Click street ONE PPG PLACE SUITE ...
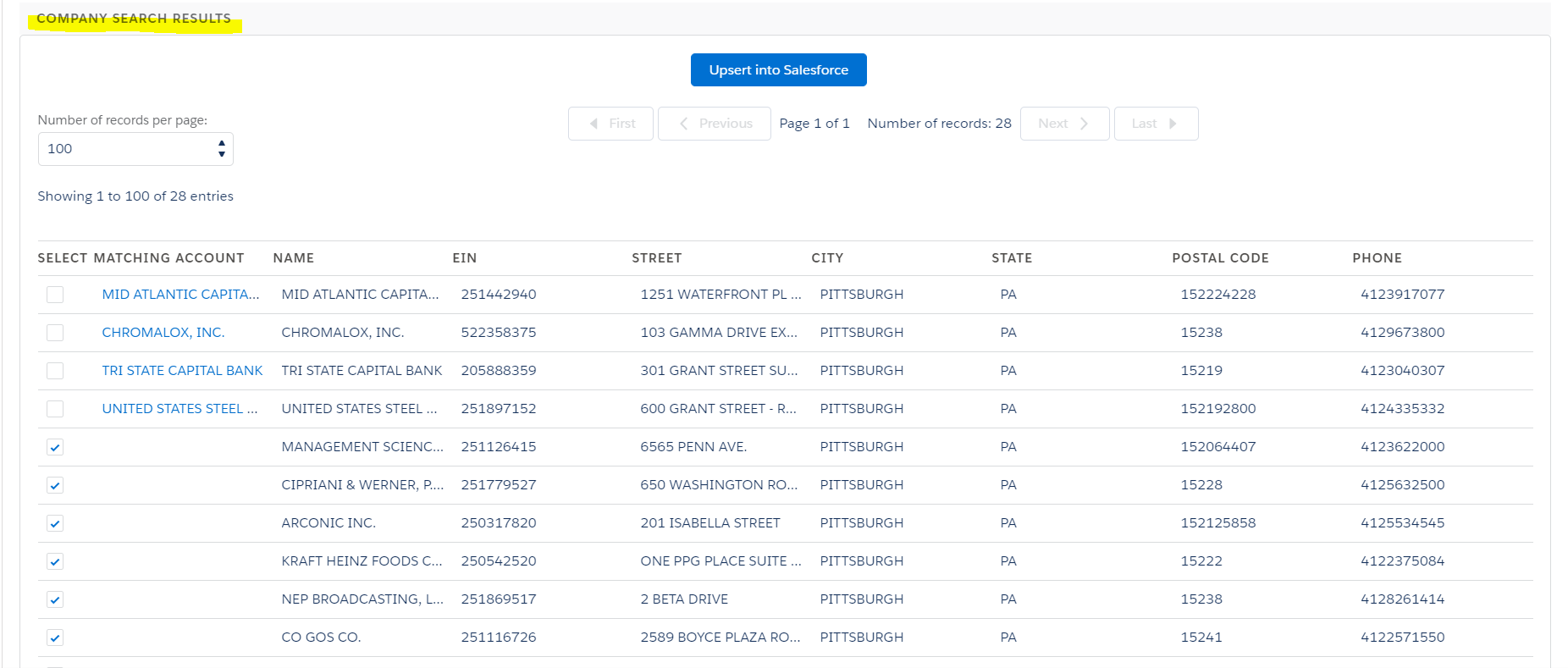The width and height of the screenshot is (1568, 668). point(721,561)
